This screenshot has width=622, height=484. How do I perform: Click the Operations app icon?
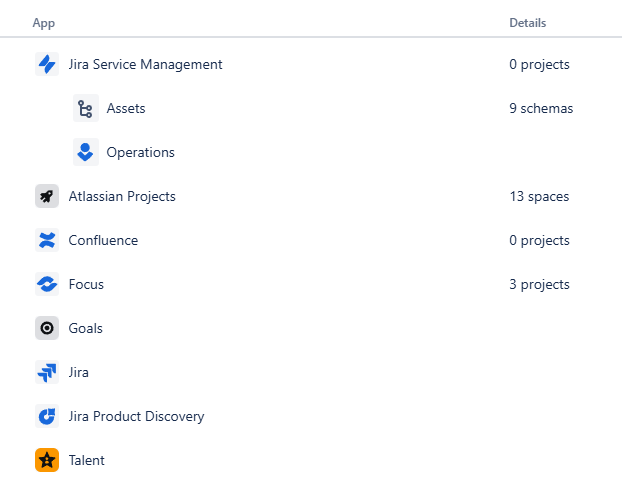[86, 152]
